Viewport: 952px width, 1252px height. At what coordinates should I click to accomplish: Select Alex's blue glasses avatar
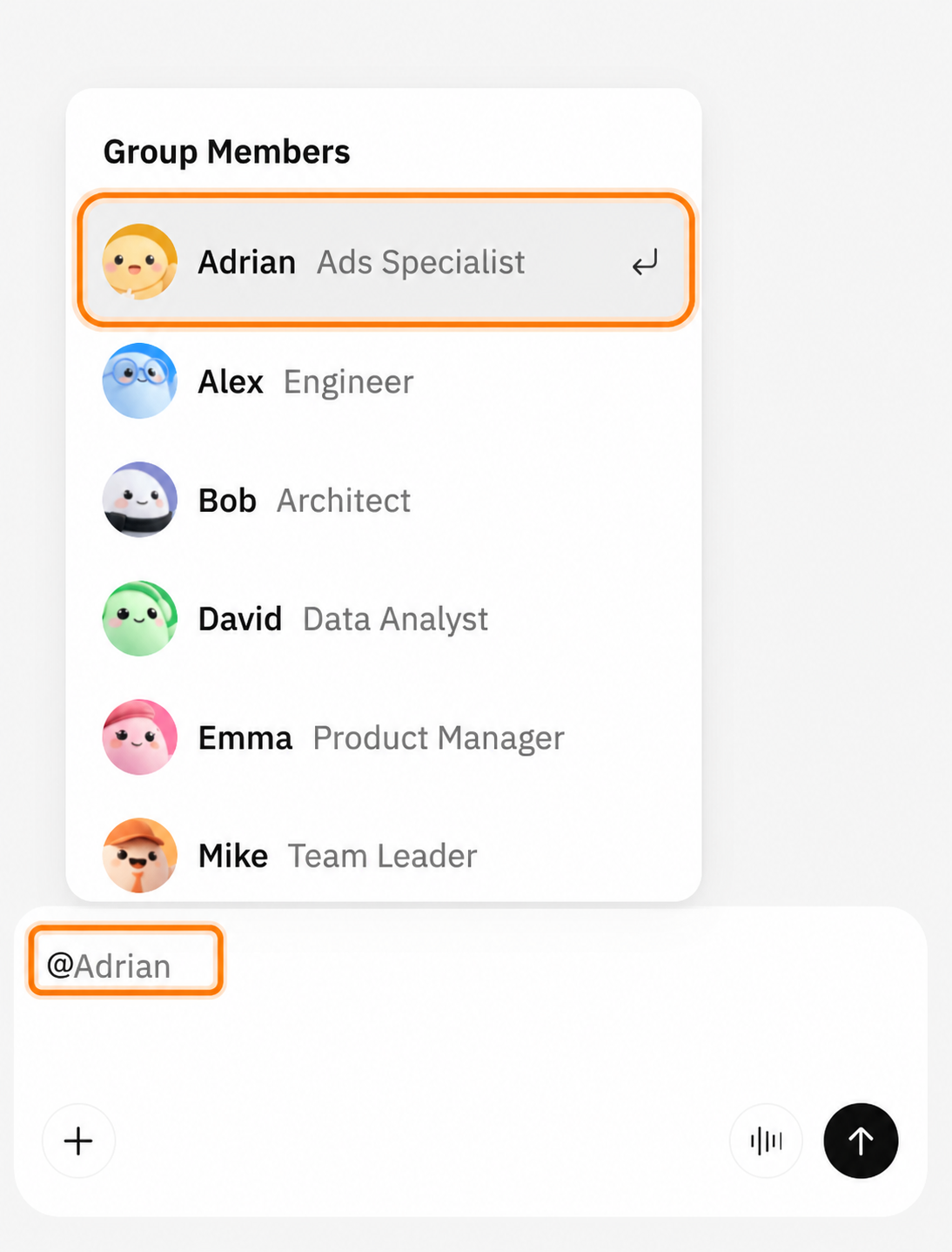140,381
